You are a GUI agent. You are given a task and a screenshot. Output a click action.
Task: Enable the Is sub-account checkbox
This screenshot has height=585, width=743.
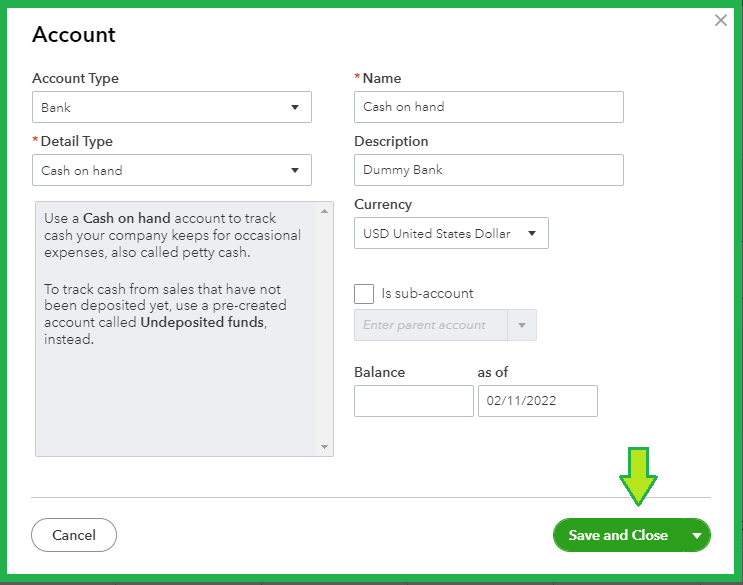pyautogui.click(x=364, y=294)
